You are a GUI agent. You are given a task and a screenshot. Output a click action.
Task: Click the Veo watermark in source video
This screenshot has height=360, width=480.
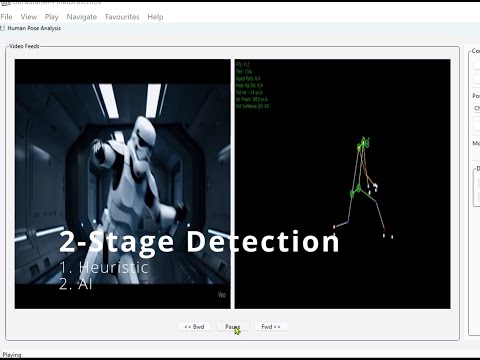coord(222,295)
